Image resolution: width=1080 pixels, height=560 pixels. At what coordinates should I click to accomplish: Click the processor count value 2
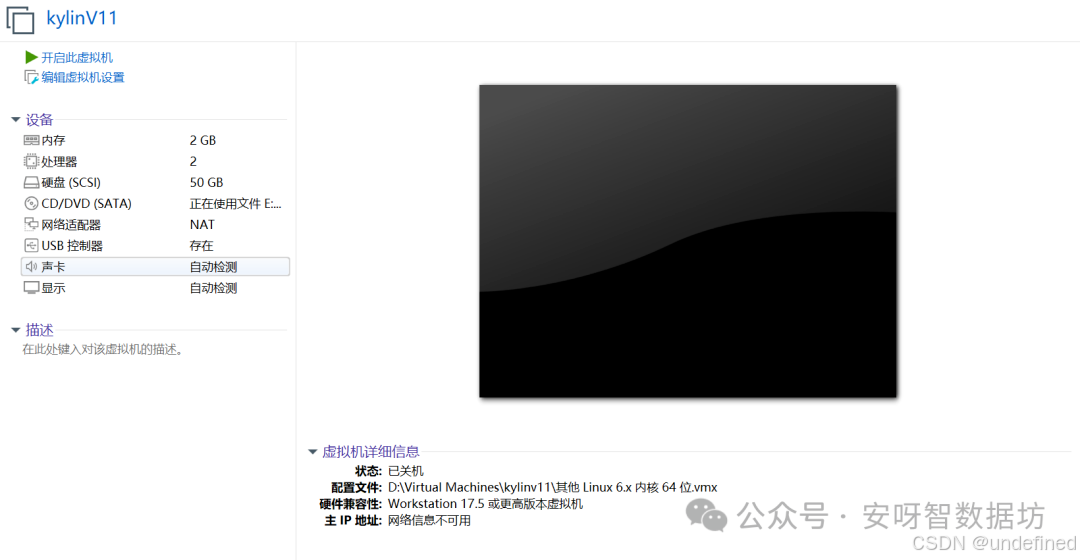tap(194, 161)
